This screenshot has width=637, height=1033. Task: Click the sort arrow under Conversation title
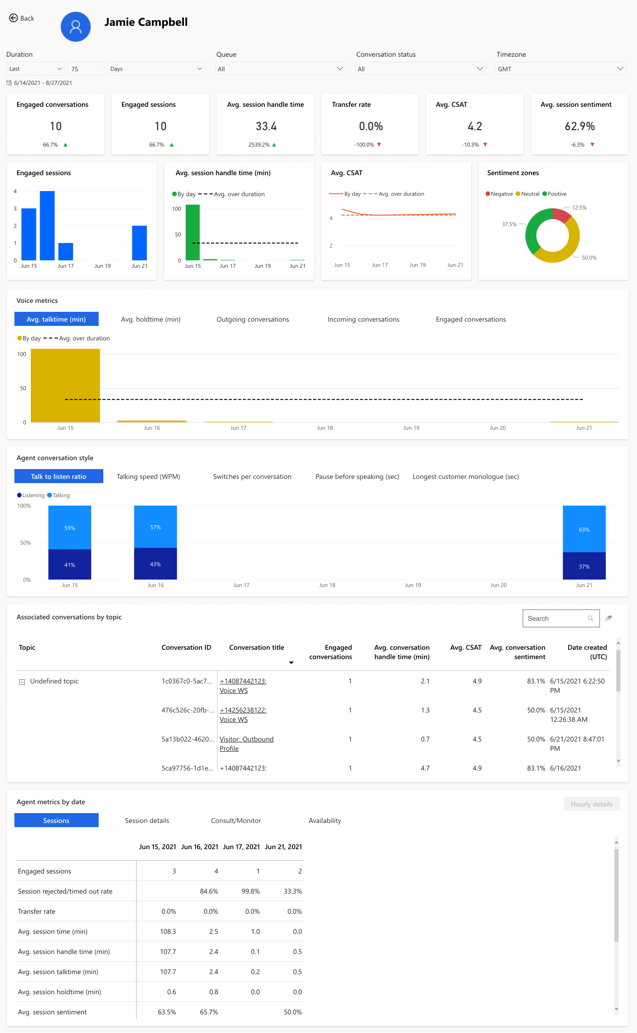pyautogui.click(x=291, y=662)
